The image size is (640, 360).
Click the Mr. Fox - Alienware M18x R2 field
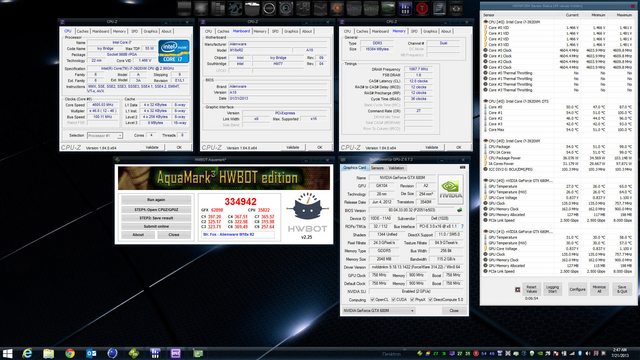click(x=238, y=235)
